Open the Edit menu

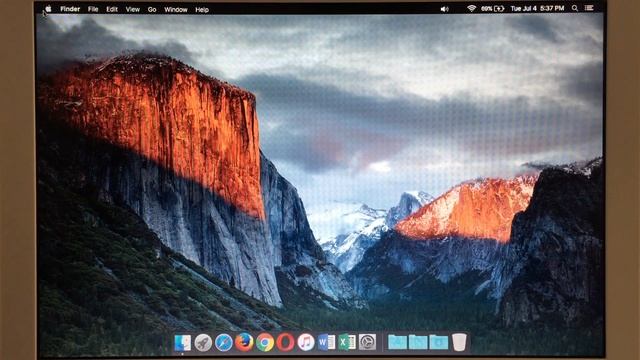tap(112, 9)
